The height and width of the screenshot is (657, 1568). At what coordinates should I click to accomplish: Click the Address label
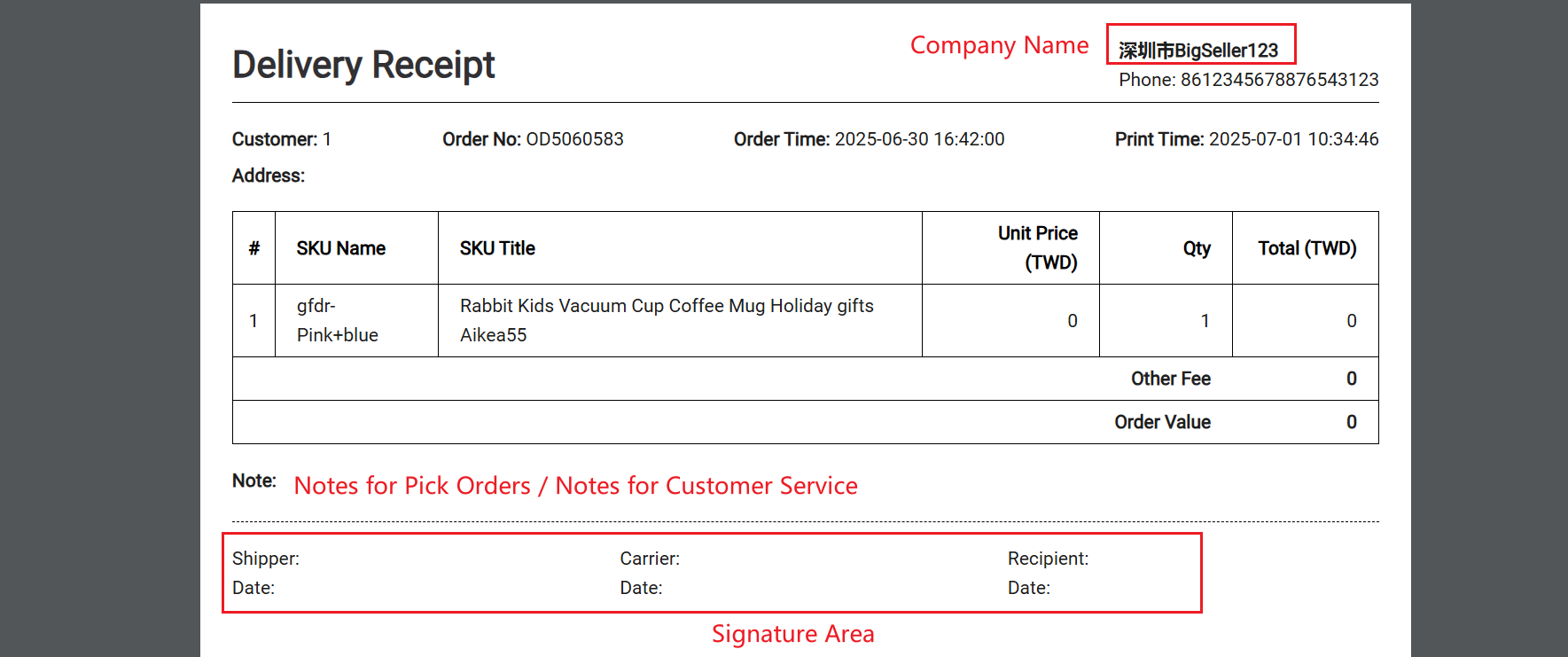[269, 176]
